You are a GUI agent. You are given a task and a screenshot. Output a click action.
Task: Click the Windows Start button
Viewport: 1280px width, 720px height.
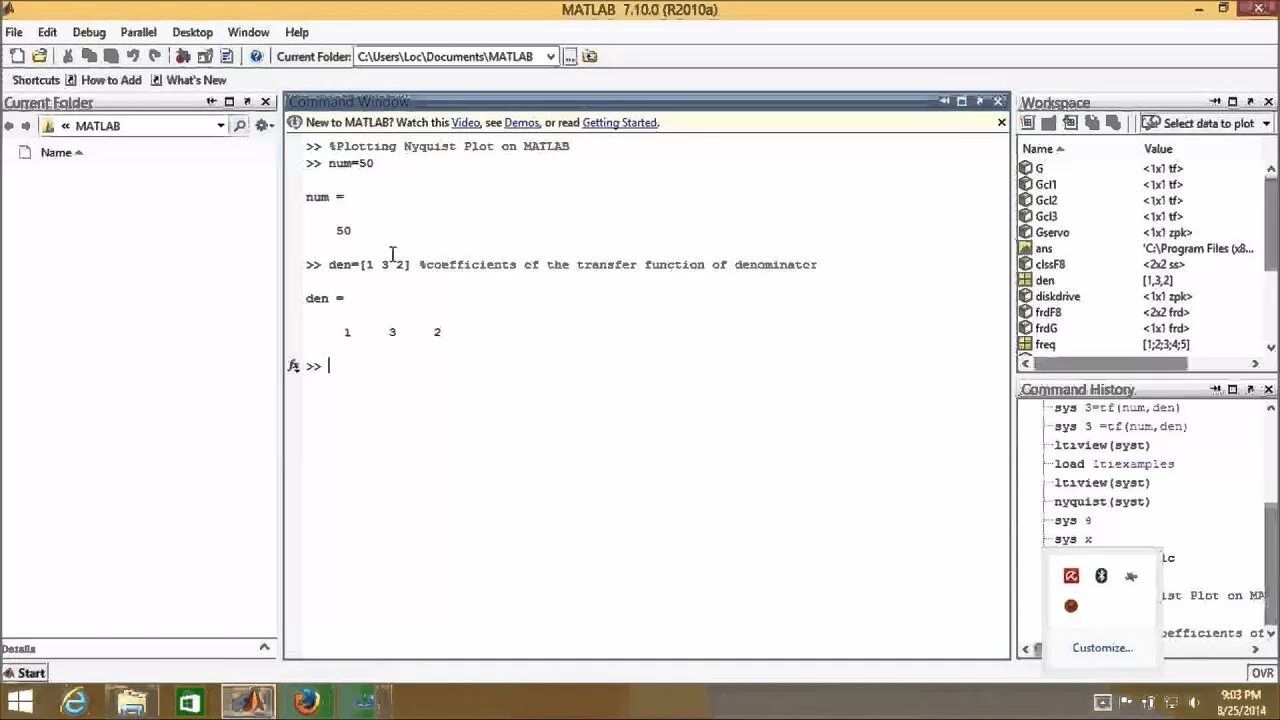pos(20,702)
